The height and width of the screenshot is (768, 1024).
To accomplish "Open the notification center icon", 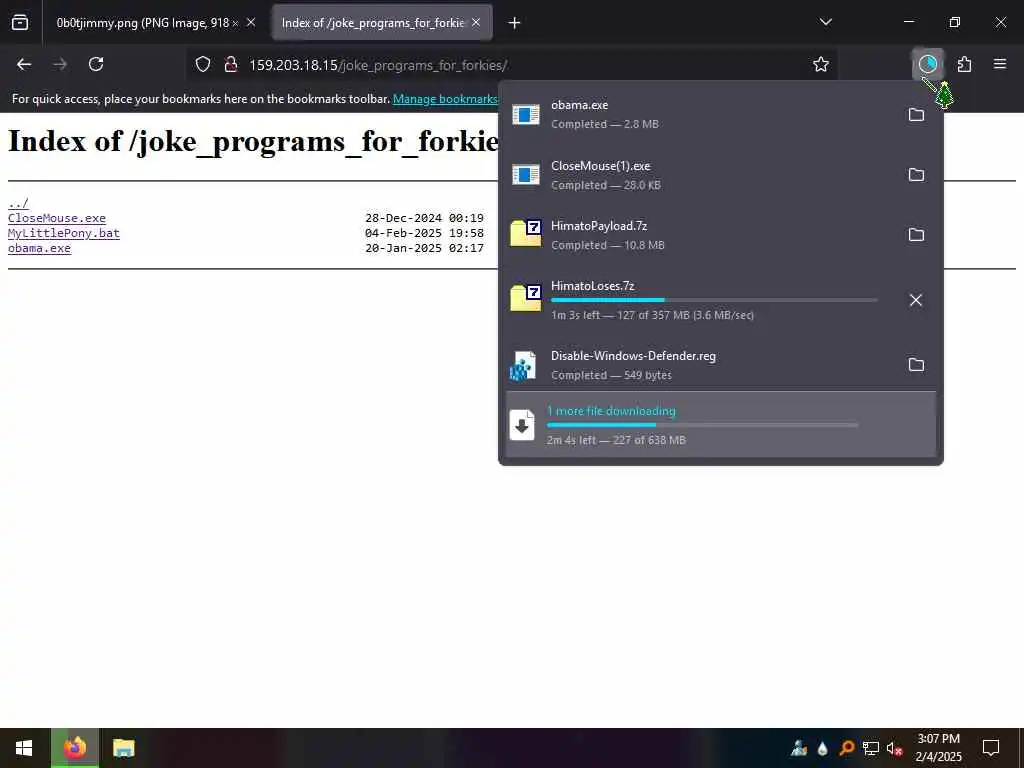I will coord(991,748).
